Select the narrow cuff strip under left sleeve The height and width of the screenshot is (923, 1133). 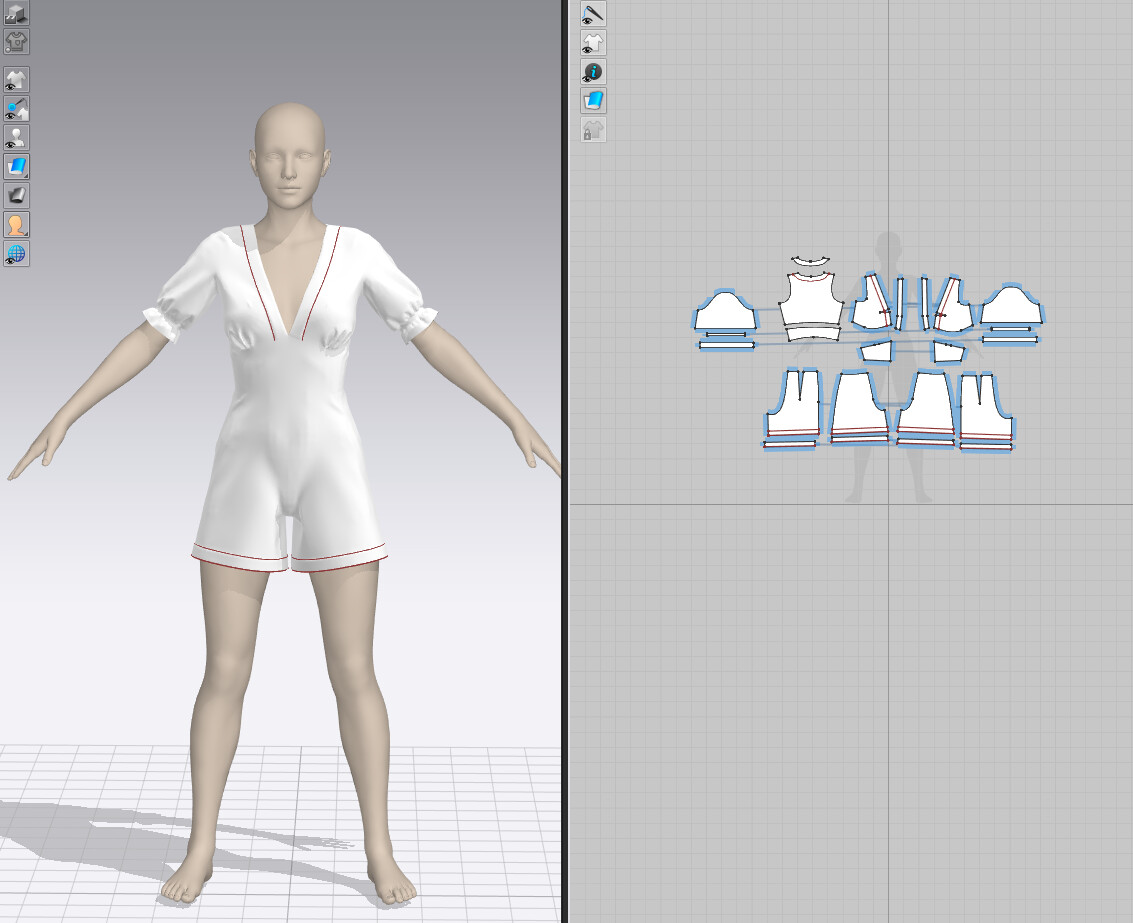coord(725,335)
